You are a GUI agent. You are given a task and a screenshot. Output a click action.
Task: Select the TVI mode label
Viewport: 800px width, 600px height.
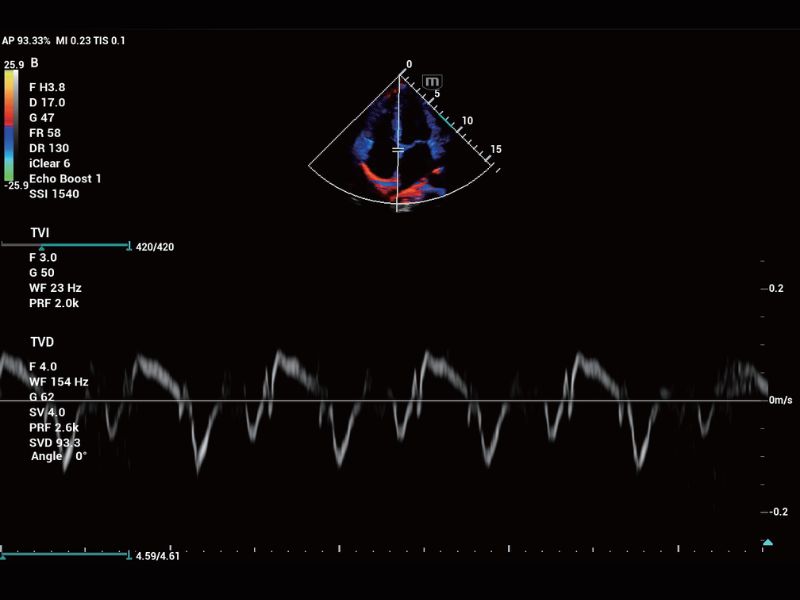click(40, 232)
